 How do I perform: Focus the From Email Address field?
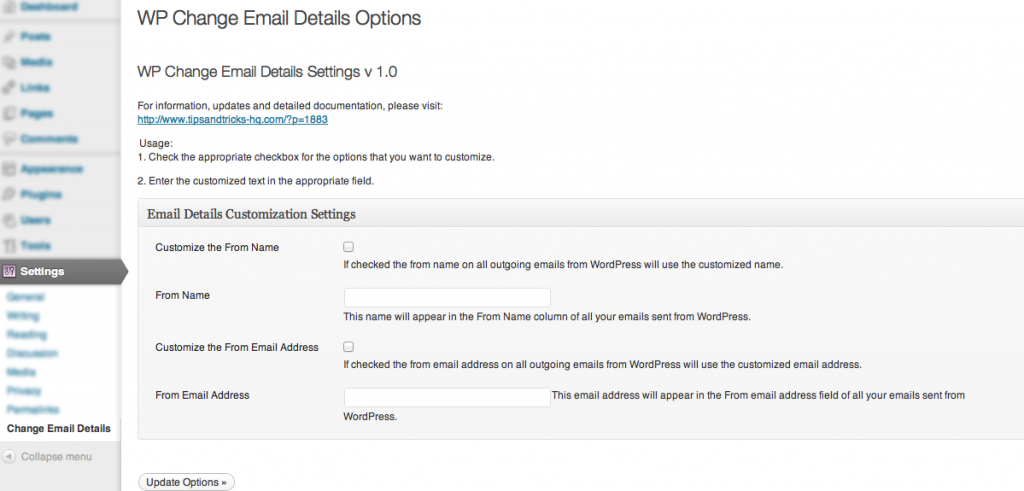(447, 398)
